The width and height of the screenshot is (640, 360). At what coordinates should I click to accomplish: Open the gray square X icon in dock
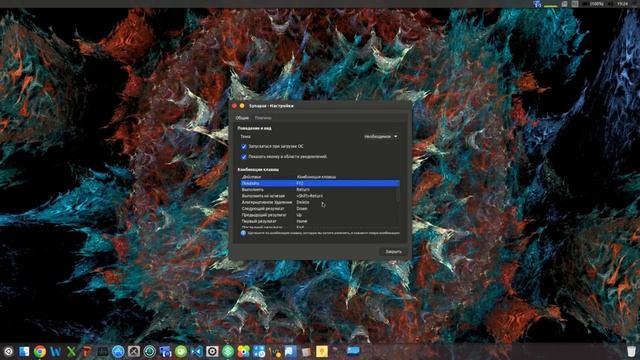[134, 351]
